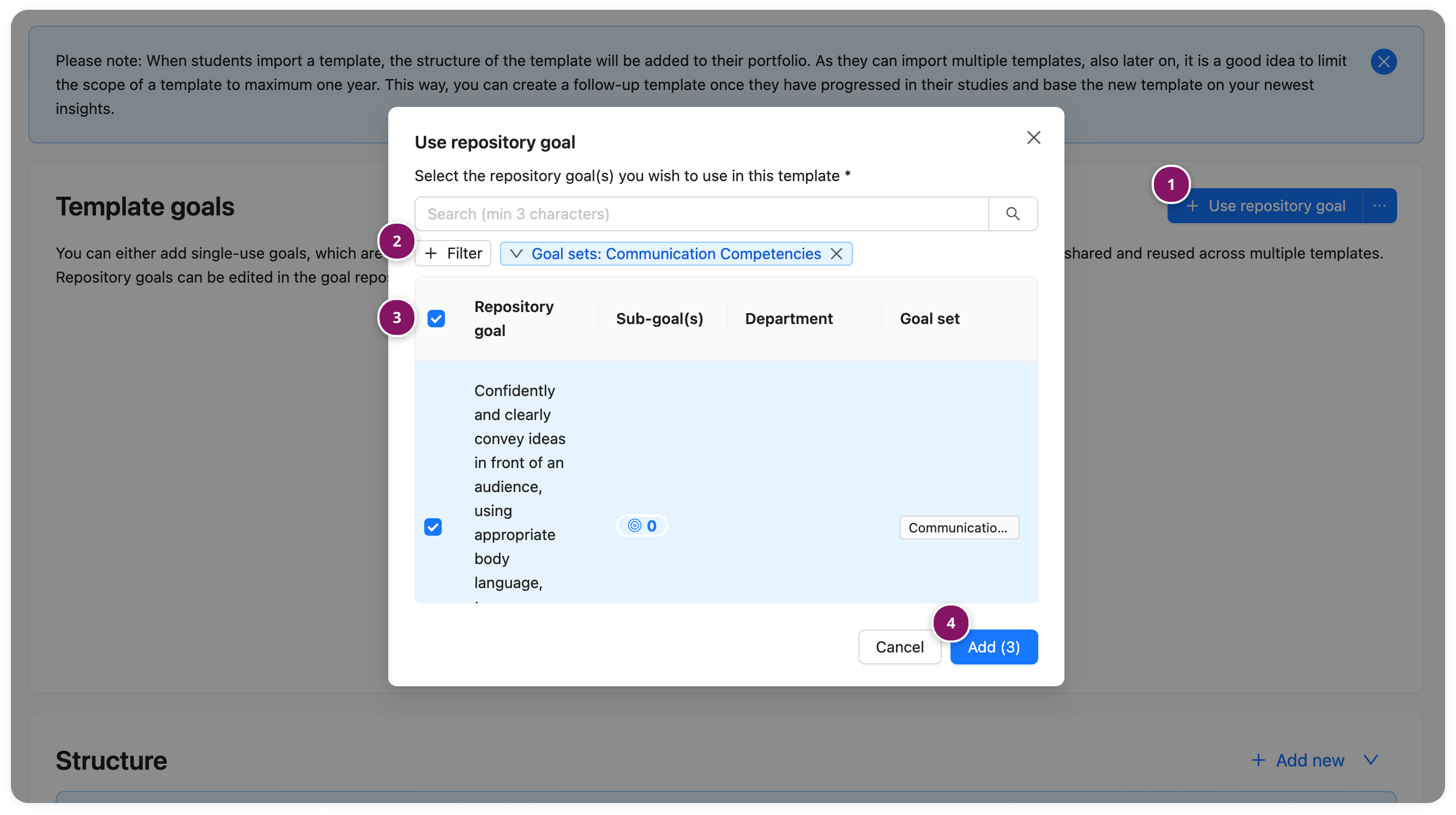Toggle the select-all header checkbox
Screen dimensions: 1456x815
click(436, 319)
